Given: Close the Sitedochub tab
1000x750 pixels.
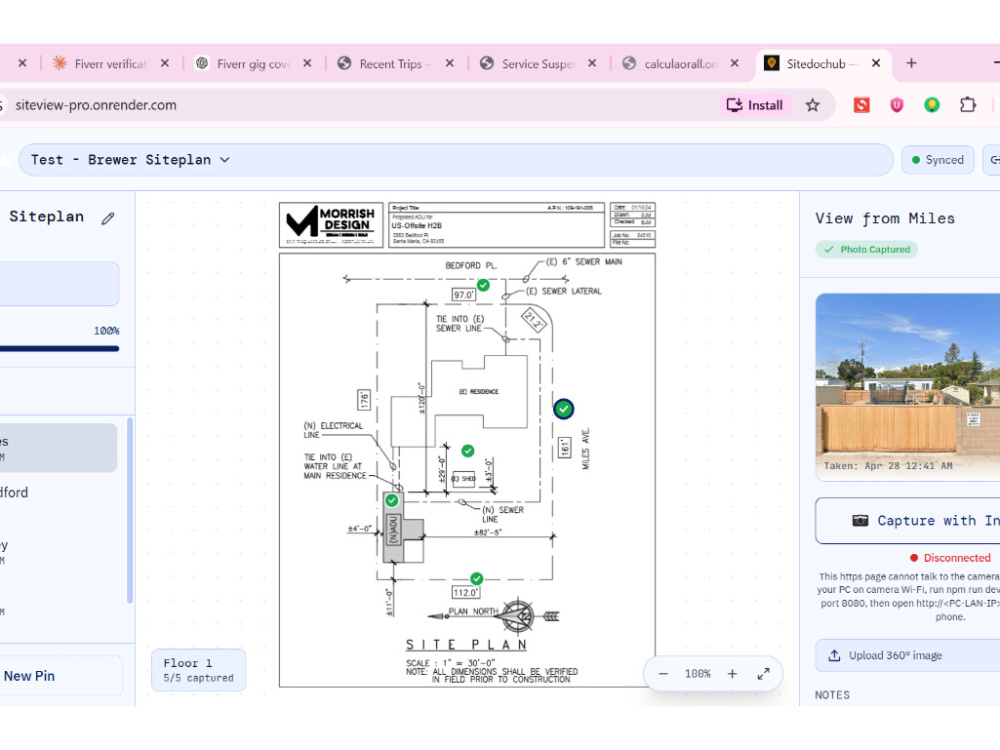Looking at the screenshot, I should tap(876, 63).
